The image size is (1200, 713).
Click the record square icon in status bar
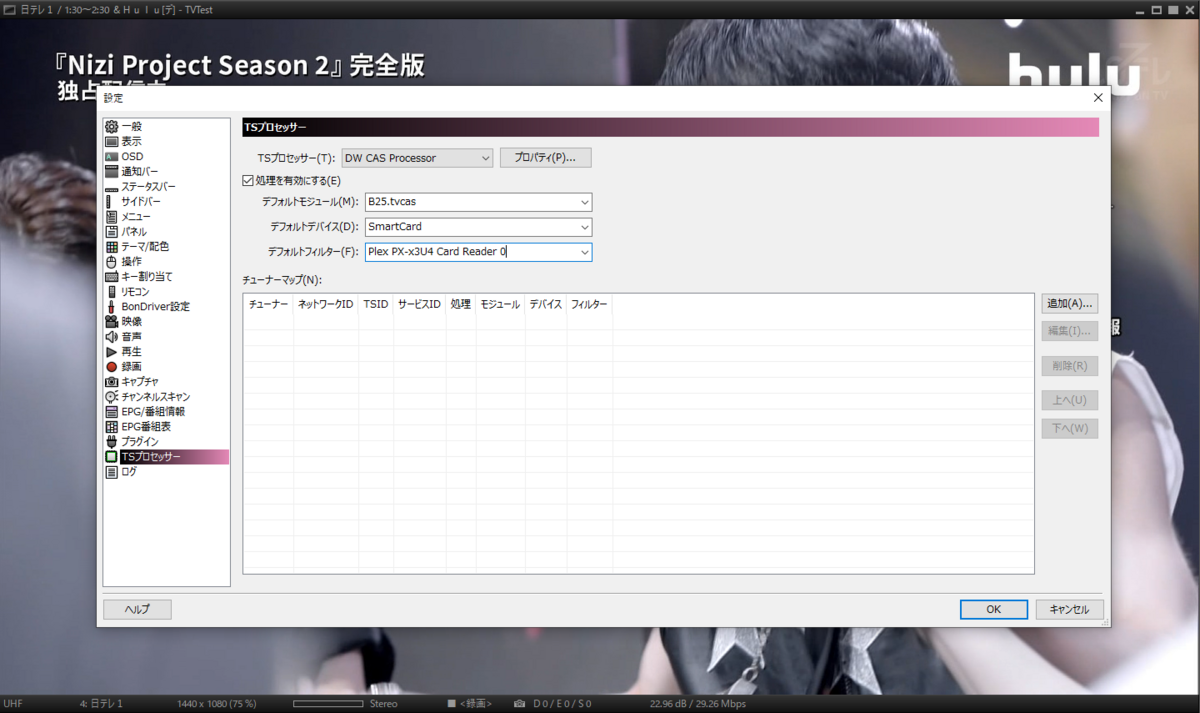(x=452, y=704)
